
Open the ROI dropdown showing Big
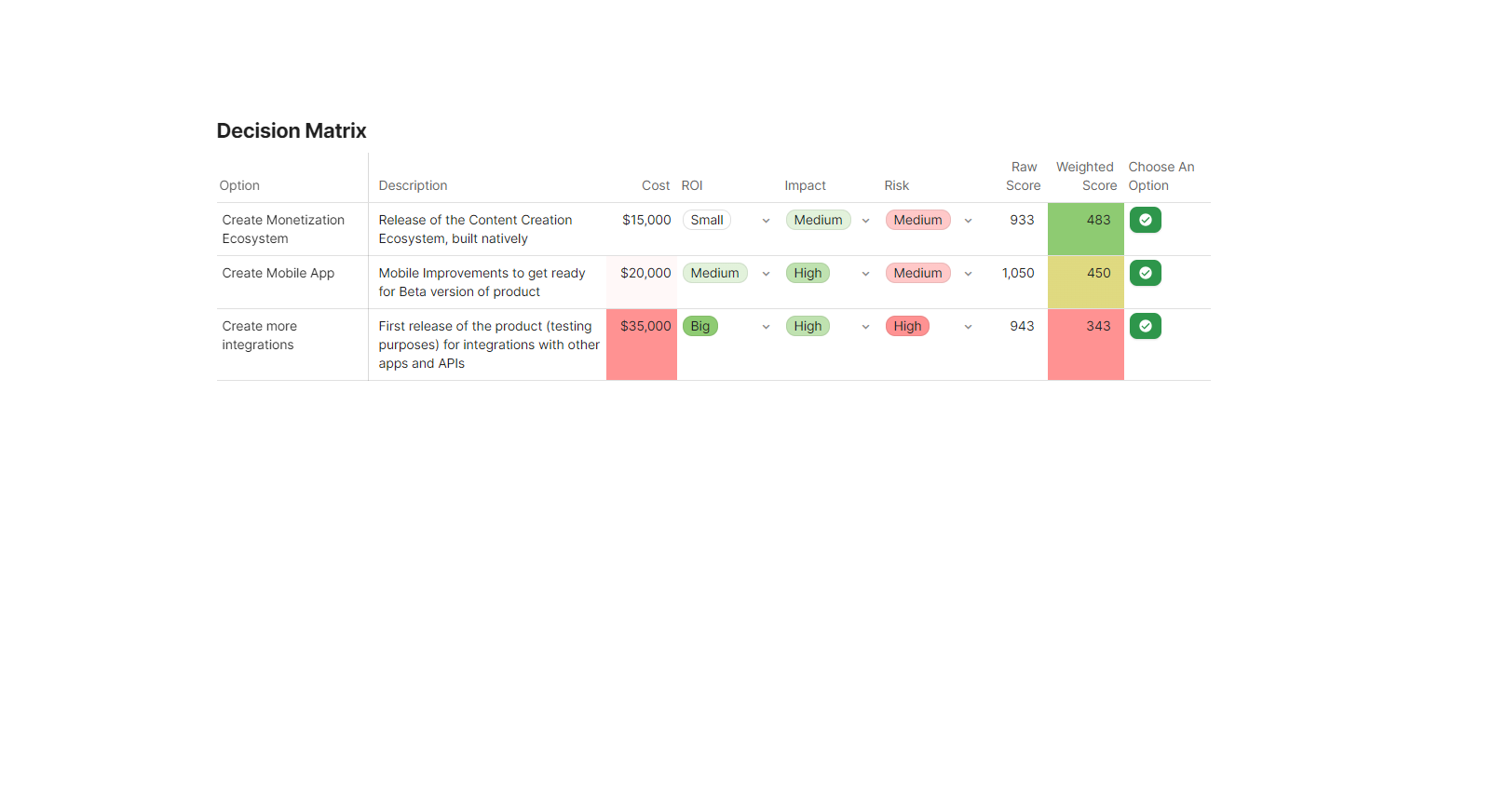[766, 327]
